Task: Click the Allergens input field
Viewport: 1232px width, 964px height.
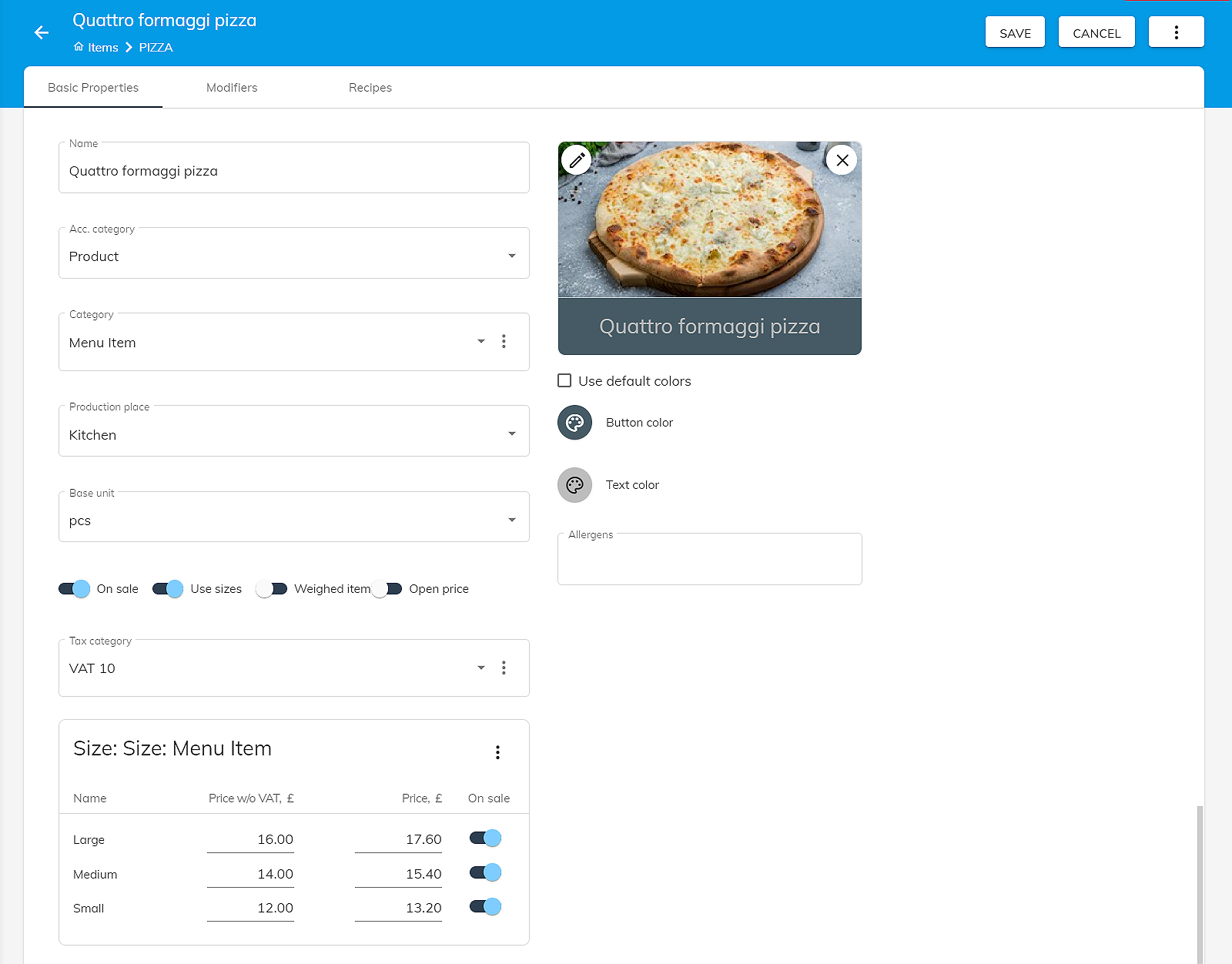Action: click(x=709, y=561)
